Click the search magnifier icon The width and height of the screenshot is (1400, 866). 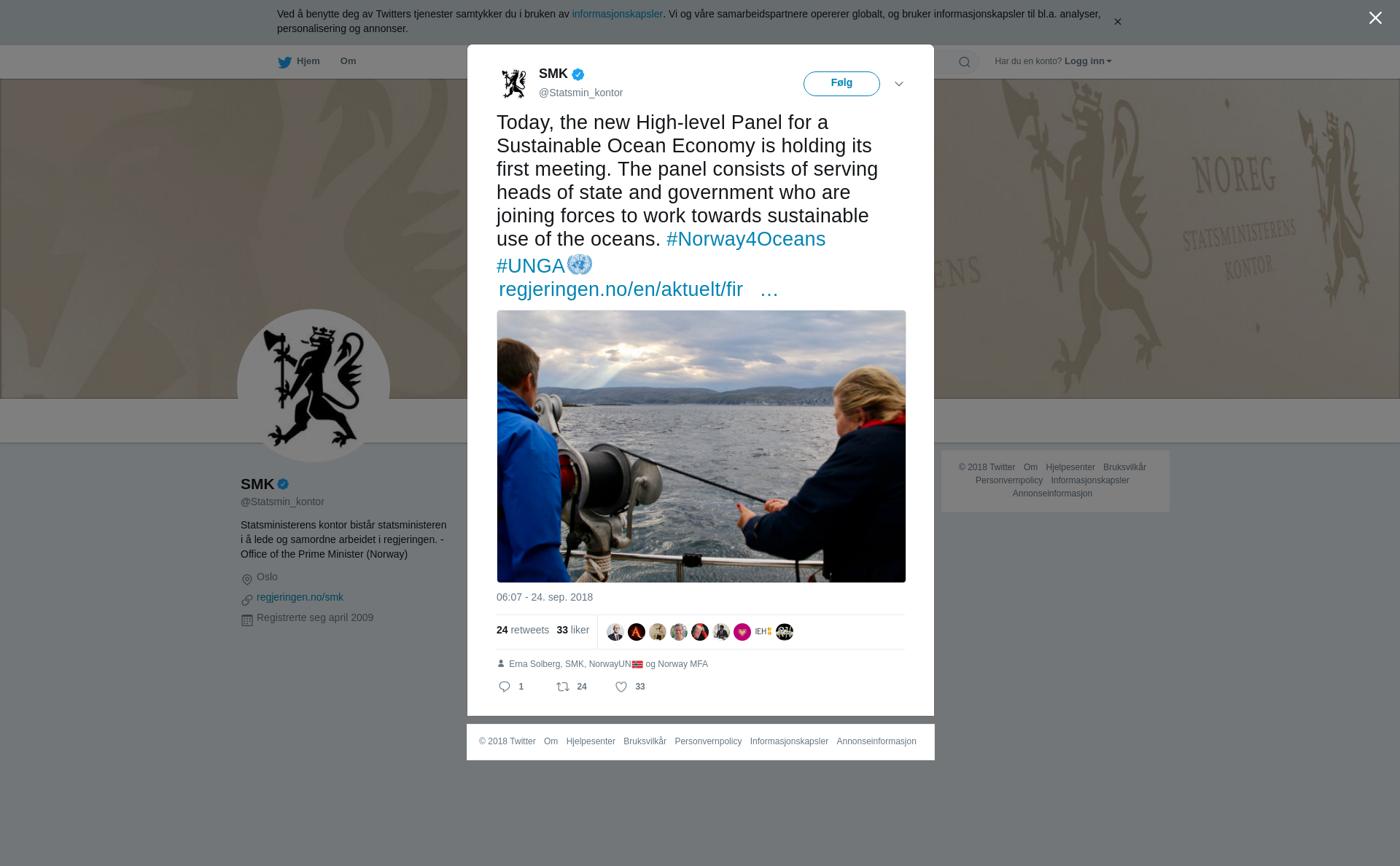tap(965, 62)
